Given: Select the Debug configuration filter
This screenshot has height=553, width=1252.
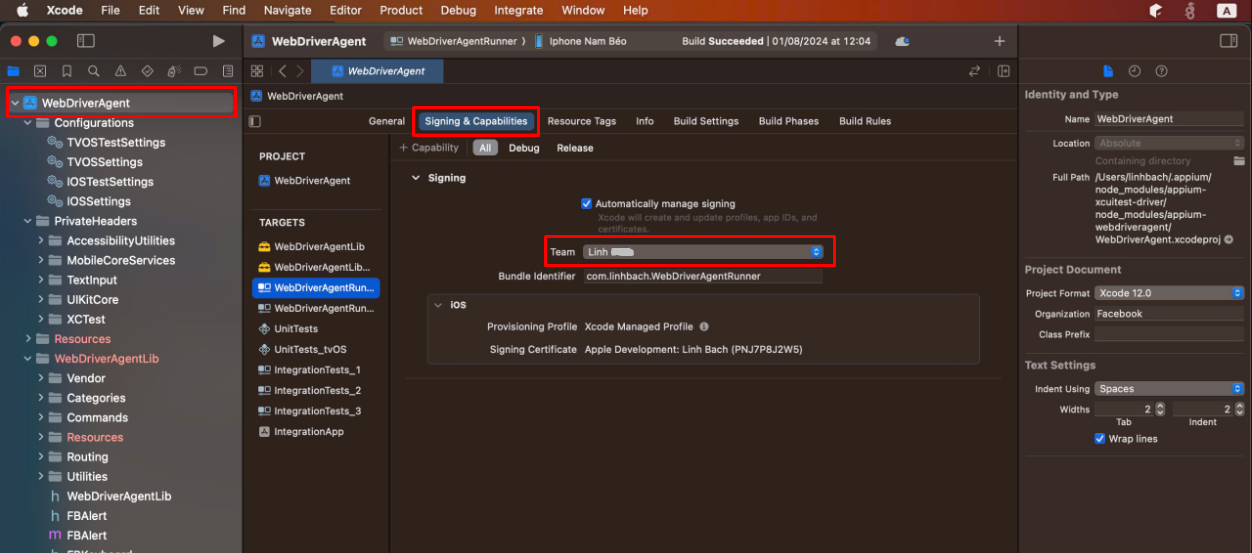Looking at the screenshot, I should pyautogui.click(x=523, y=148).
